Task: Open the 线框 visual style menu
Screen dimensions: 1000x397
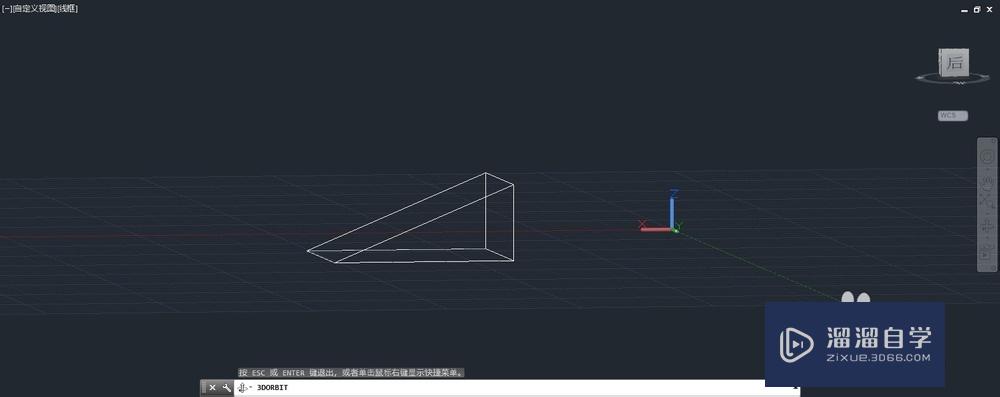Action: click(x=68, y=9)
